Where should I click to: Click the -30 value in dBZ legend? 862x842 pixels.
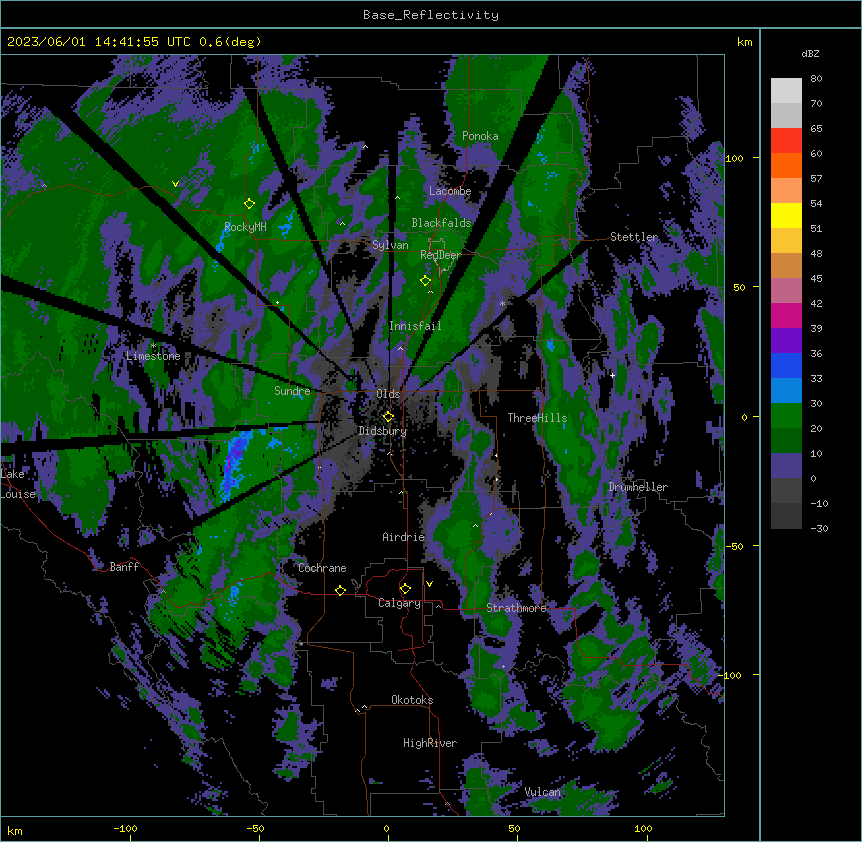(819, 528)
